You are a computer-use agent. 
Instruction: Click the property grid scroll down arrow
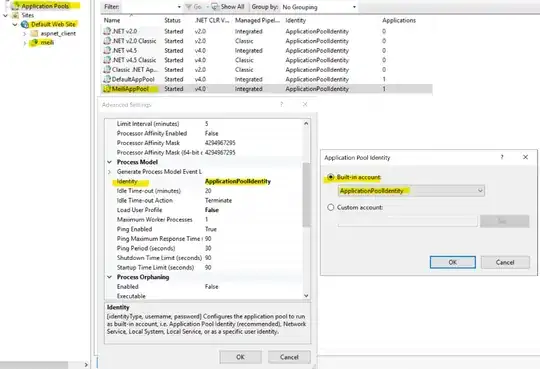click(x=306, y=295)
